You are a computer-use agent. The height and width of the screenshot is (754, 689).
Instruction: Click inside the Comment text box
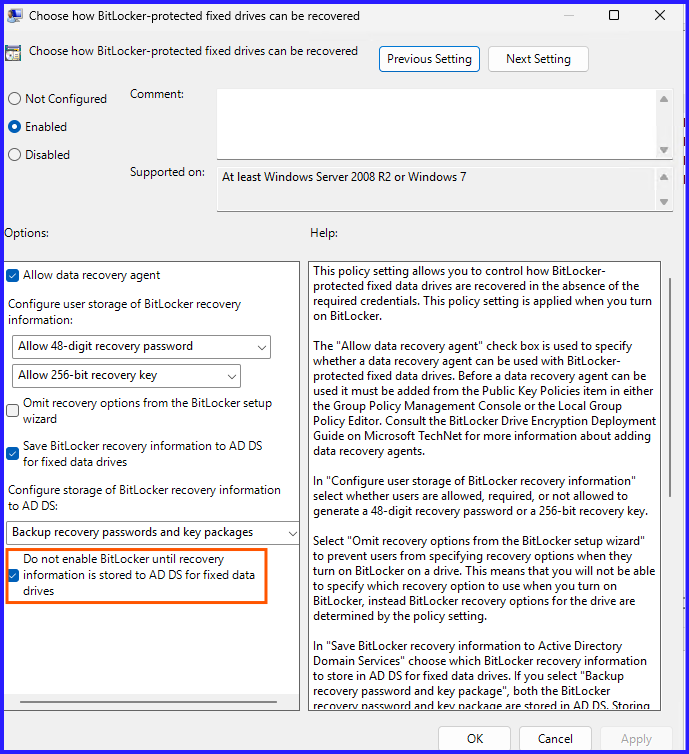(435, 123)
